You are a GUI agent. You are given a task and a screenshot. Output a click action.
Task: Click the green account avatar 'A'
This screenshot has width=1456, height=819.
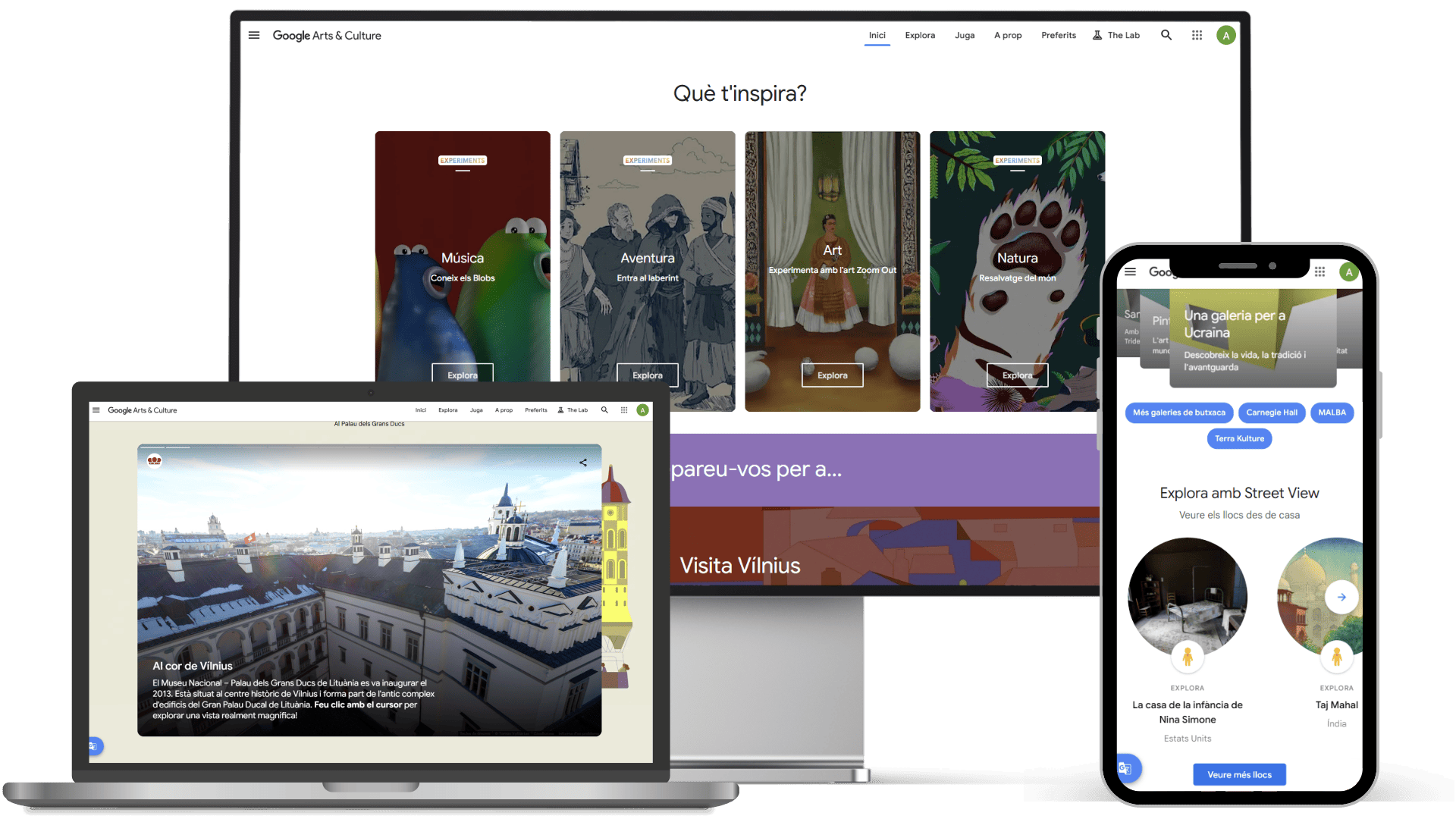pos(1226,35)
